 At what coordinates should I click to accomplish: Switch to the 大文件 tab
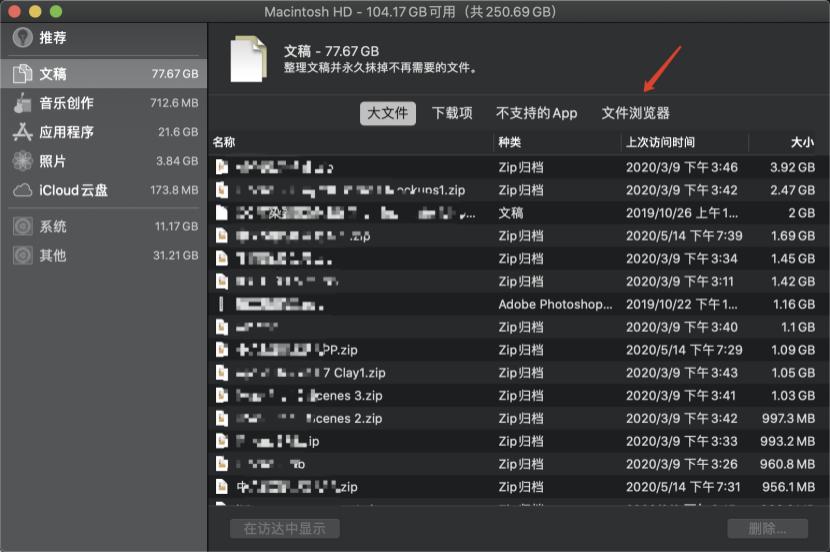coord(387,113)
